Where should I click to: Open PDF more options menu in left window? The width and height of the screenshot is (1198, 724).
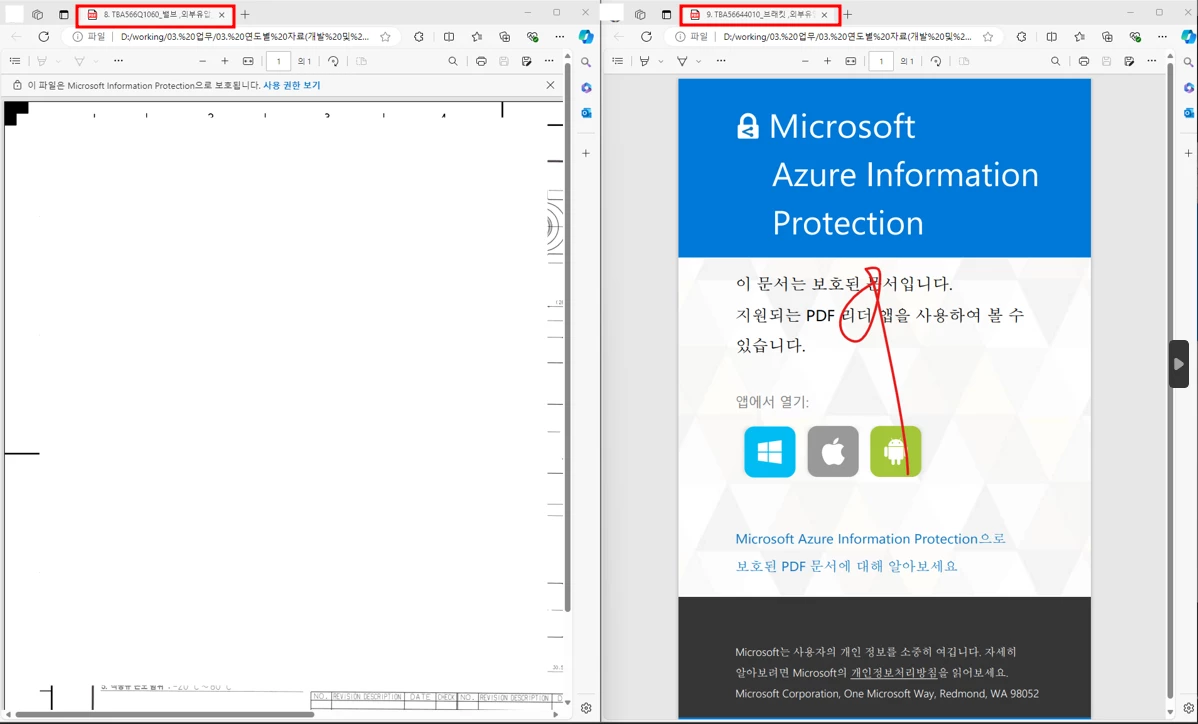coord(549,61)
